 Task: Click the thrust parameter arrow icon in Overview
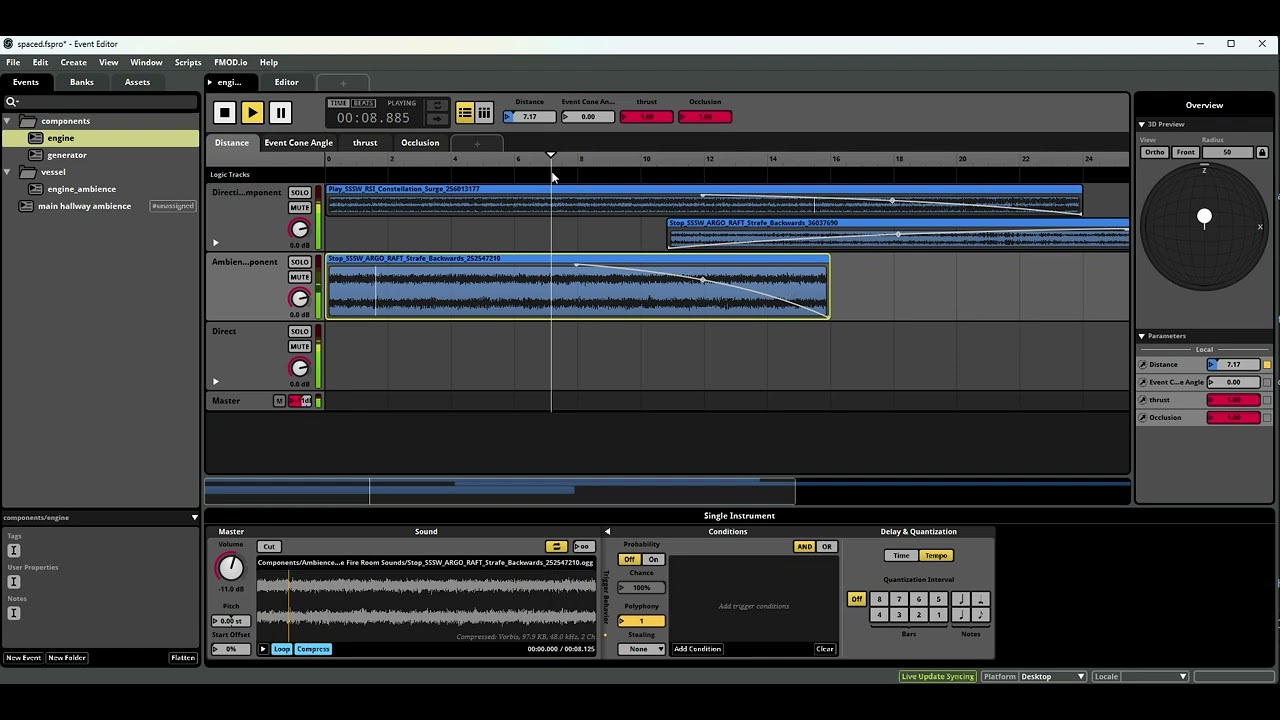pos(1143,400)
